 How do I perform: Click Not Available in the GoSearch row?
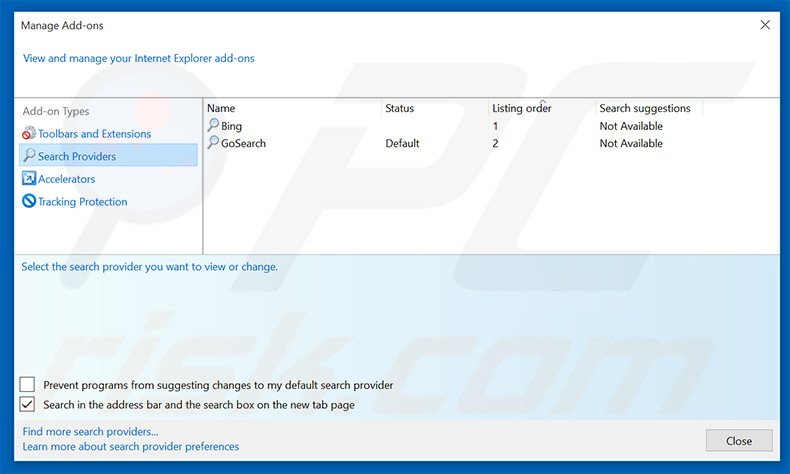tap(631, 143)
